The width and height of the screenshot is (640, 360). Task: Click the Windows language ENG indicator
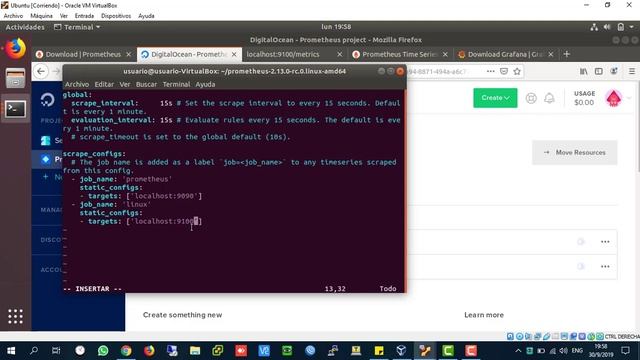[577, 351]
